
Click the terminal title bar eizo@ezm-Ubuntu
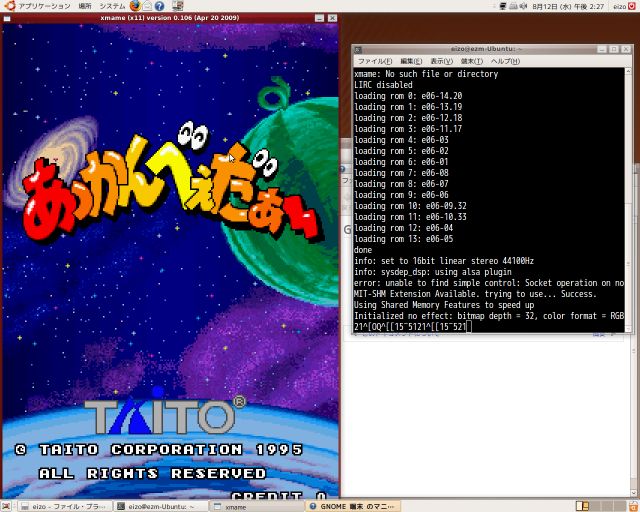pos(486,49)
